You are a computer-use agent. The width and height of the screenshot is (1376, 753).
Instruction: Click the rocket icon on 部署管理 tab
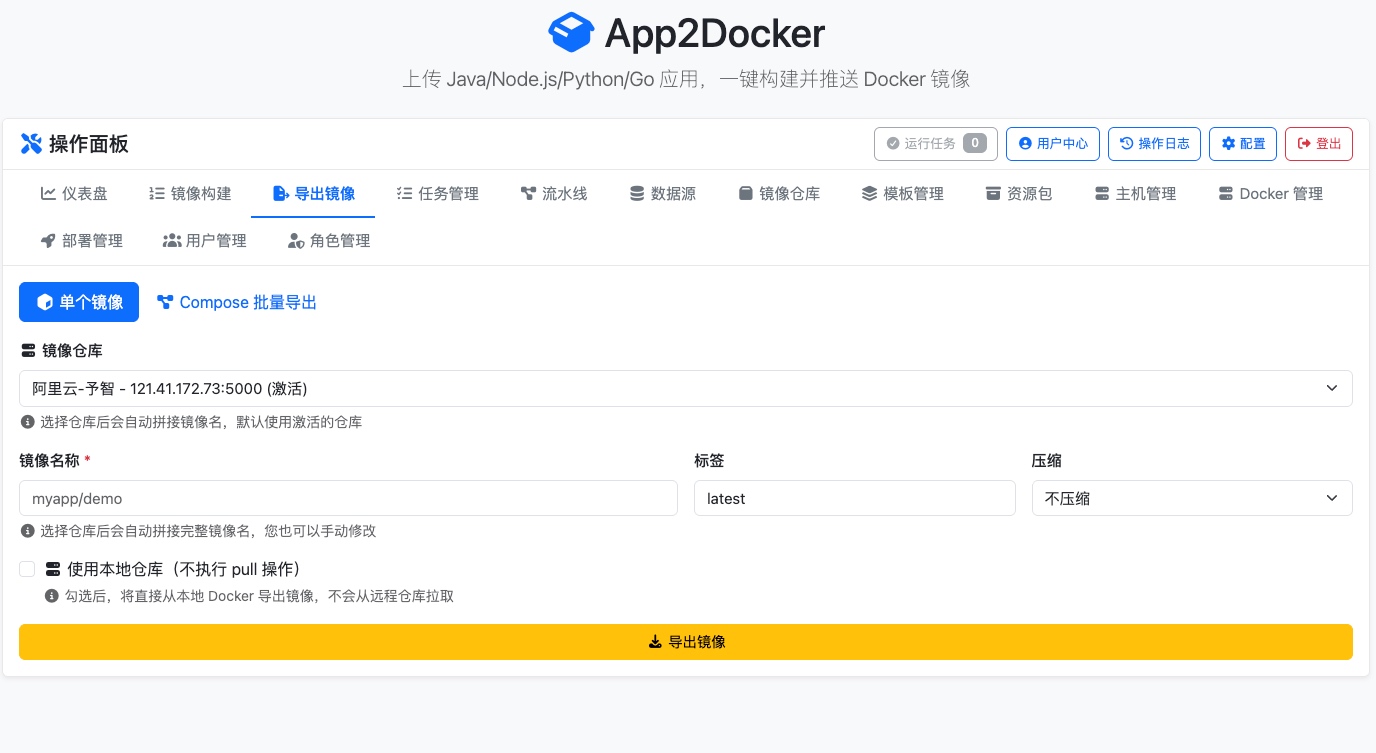[x=48, y=241]
